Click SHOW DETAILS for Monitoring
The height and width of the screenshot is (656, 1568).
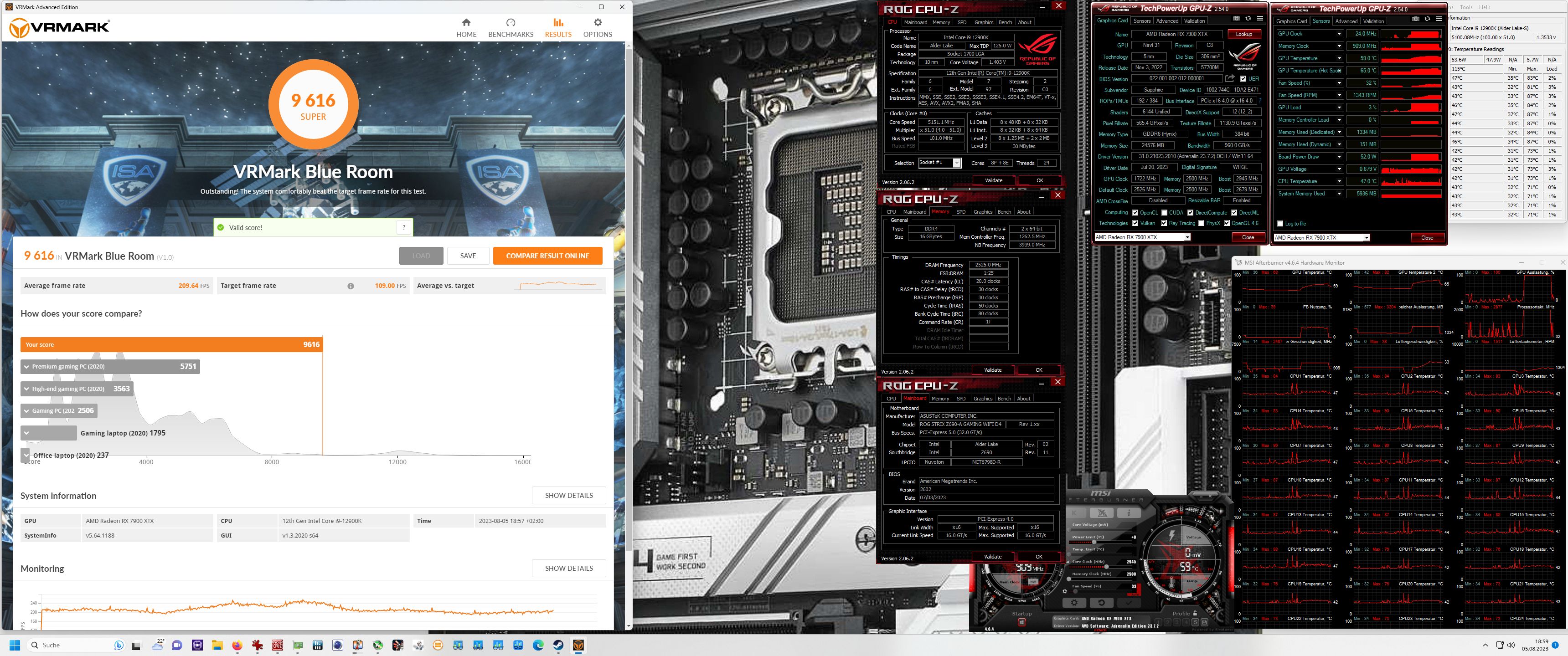568,568
